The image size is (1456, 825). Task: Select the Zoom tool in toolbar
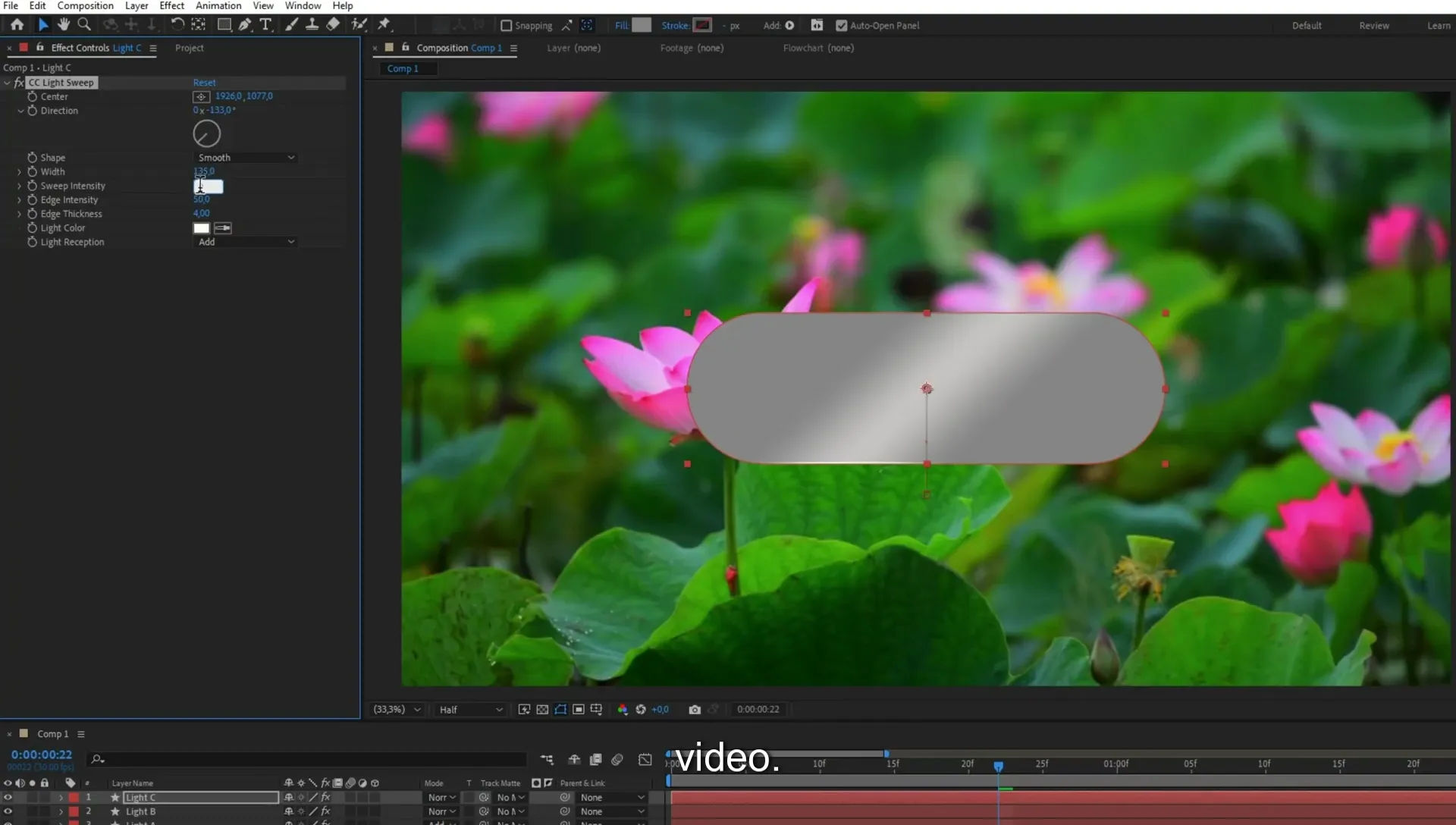coord(84,24)
